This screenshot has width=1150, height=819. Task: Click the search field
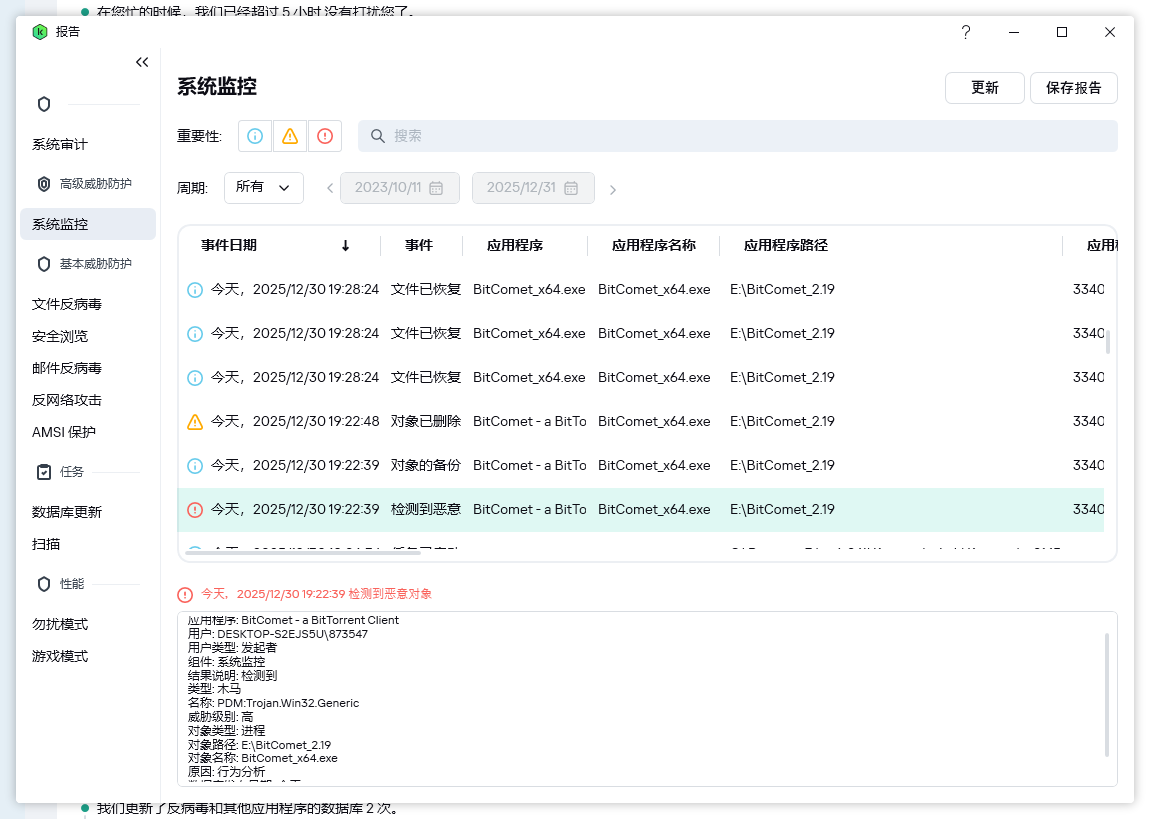[738, 136]
